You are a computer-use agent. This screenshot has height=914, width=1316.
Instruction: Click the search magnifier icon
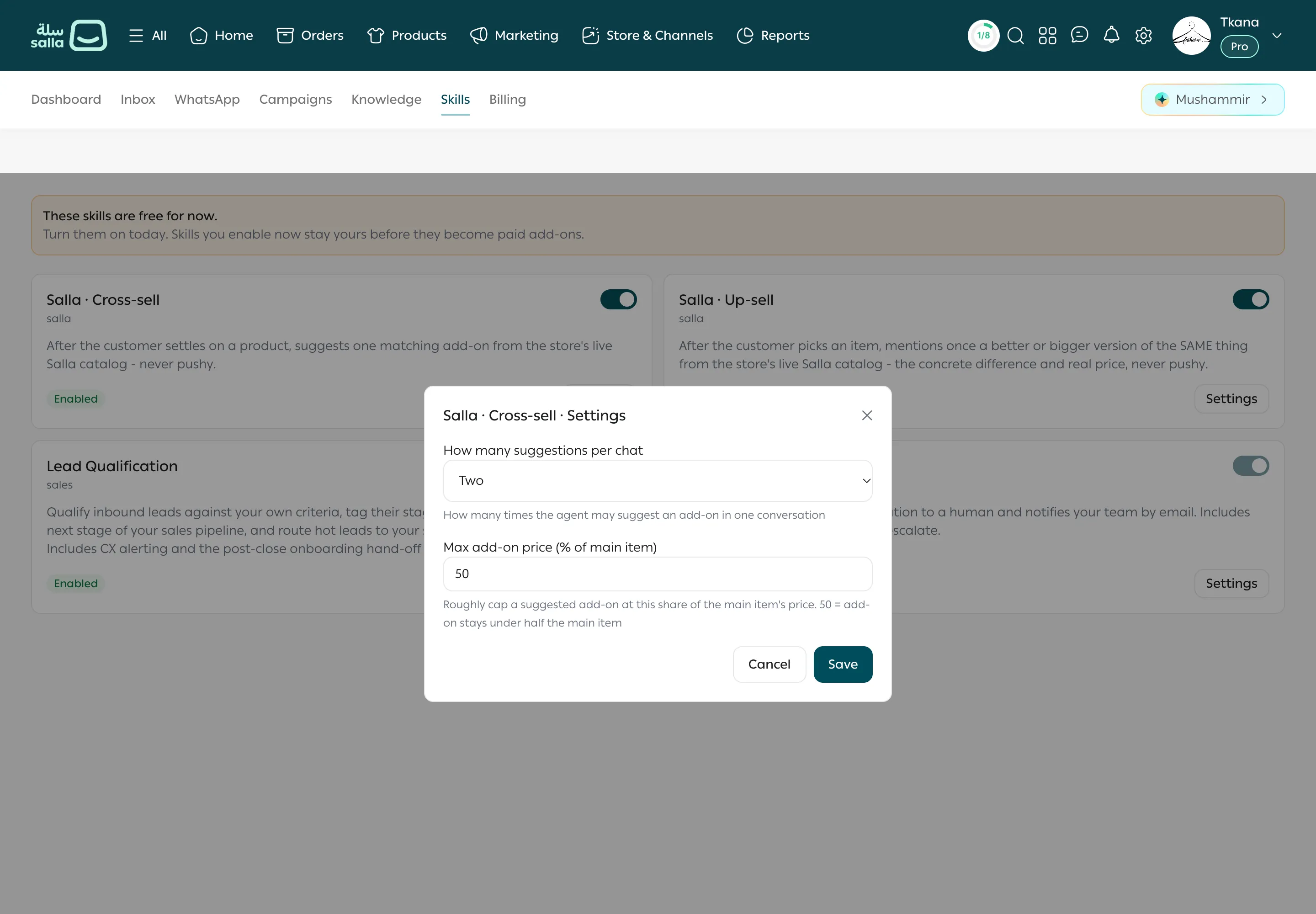pos(1015,36)
